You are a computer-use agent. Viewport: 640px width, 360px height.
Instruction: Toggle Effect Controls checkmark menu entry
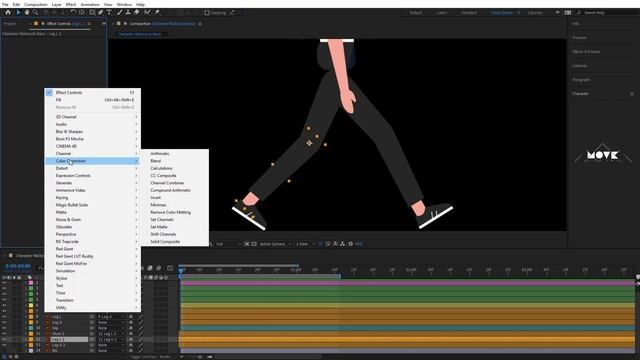point(93,93)
